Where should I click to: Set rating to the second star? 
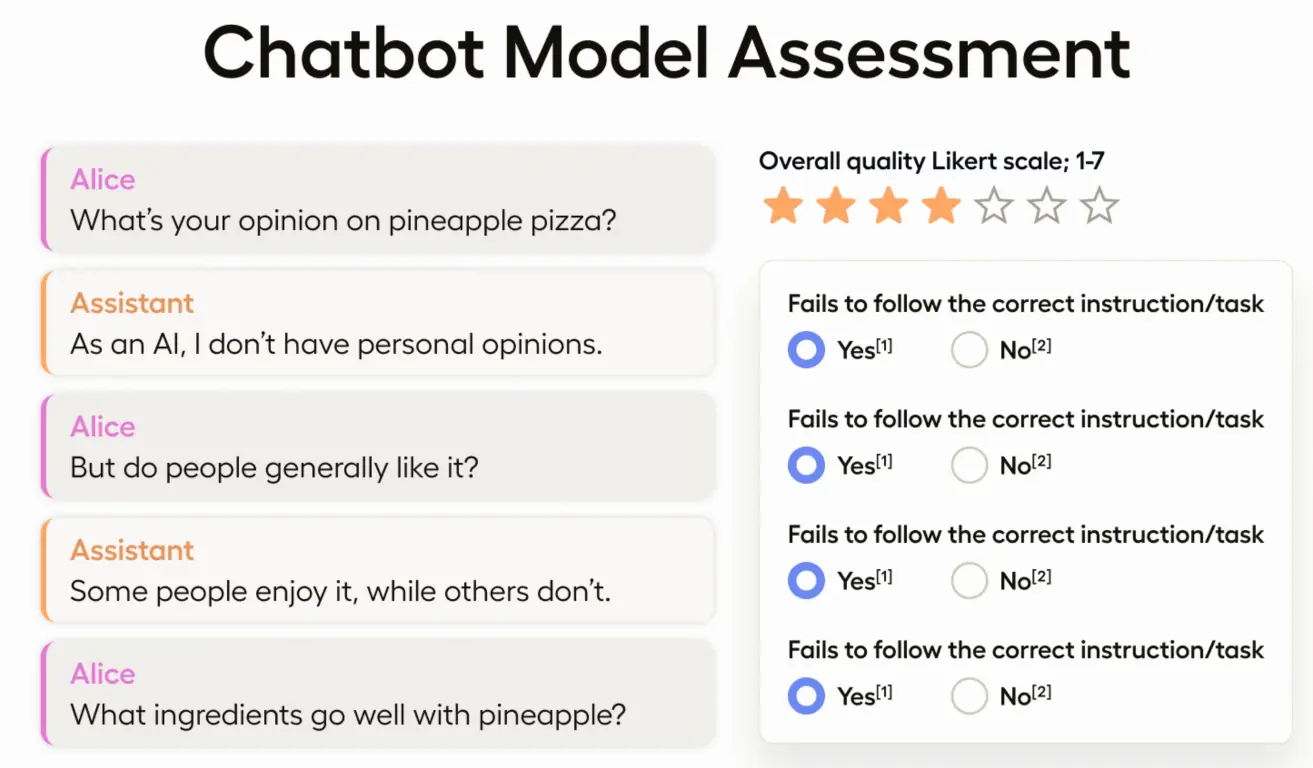tap(836, 206)
